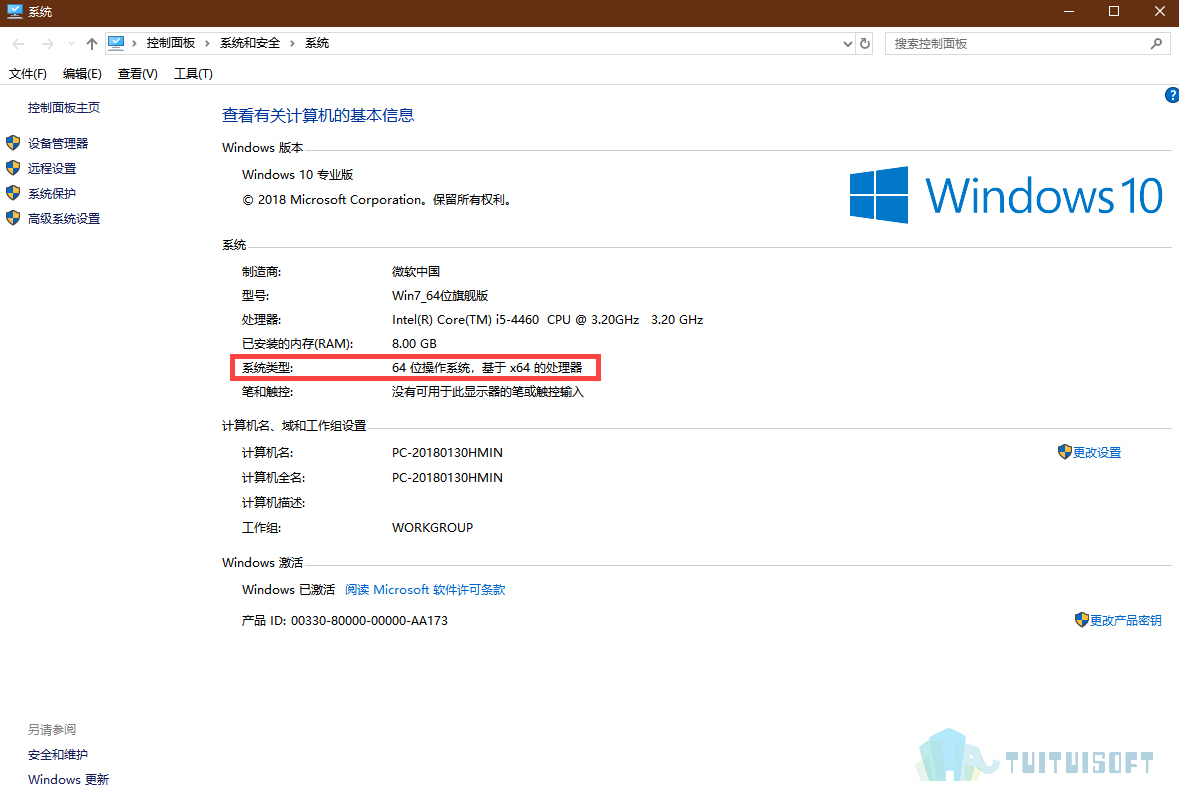Click 更改产品密钥 link

[1126, 621]
